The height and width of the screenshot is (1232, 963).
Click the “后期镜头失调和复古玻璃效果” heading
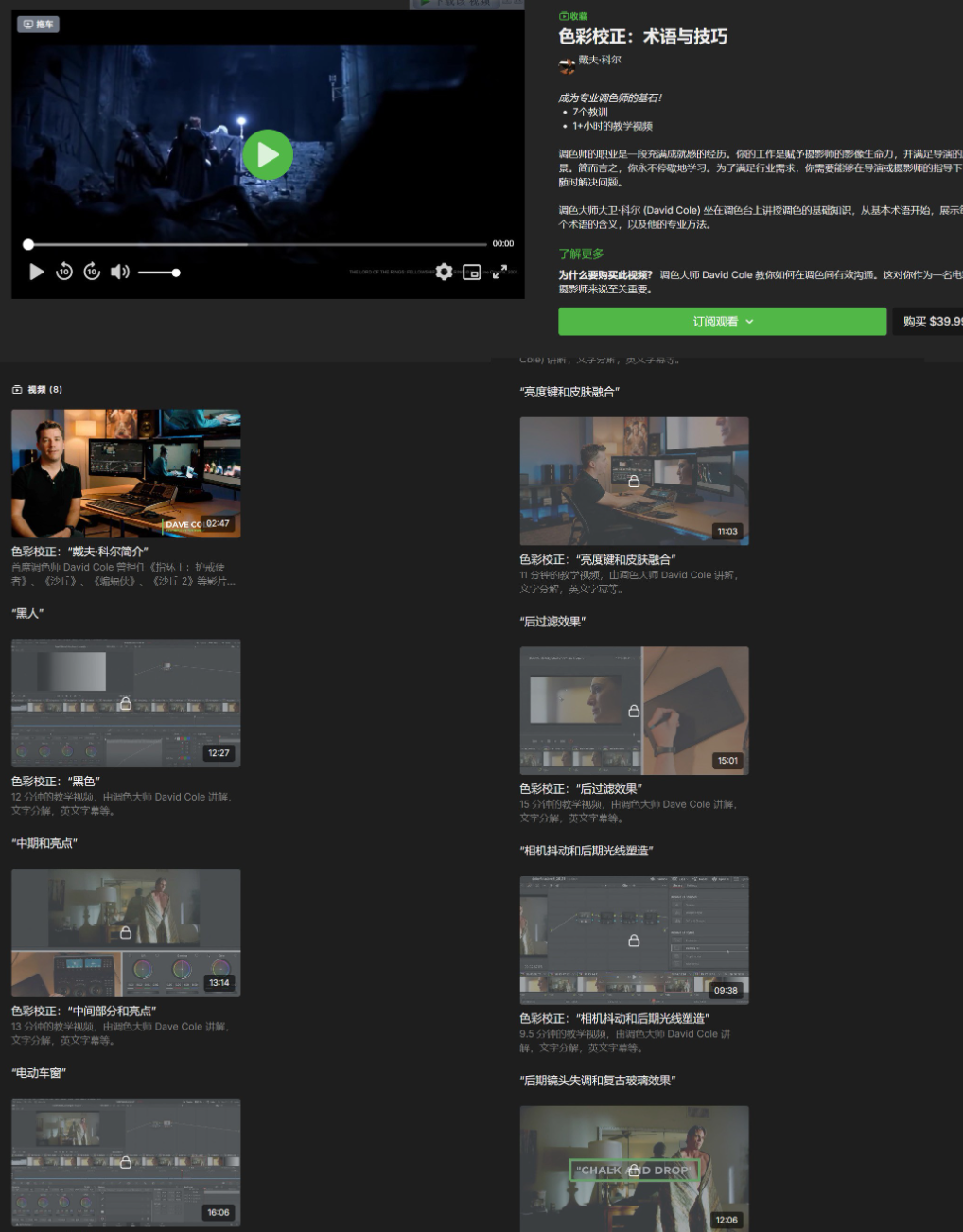(x=598, y=1081)
